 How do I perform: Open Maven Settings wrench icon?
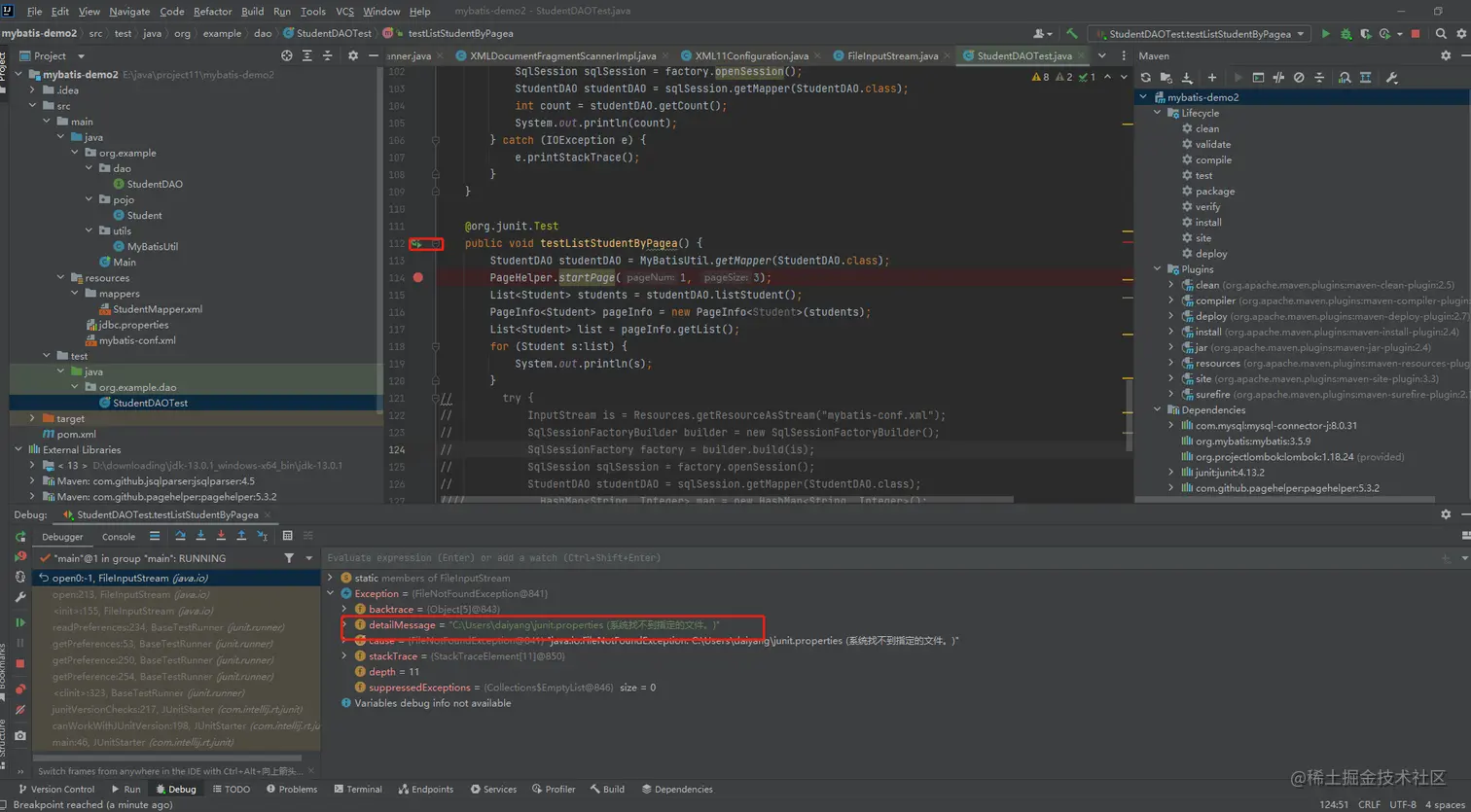[1391, 78]
